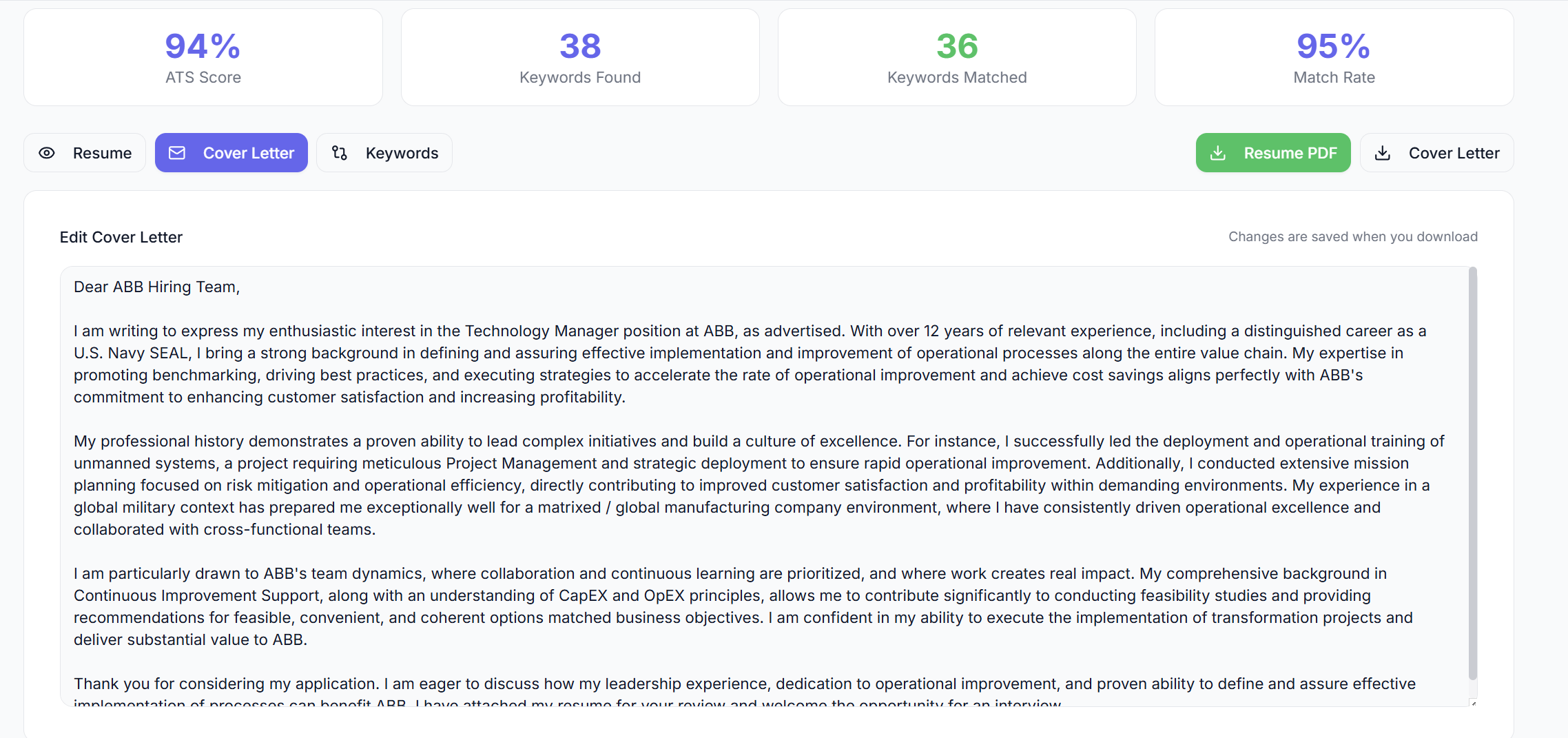Image resolution: width=1568 pixels, height=738 pixels.
Task: Click the download icon beside the Cover Letter export
Action: (1383, 153)
